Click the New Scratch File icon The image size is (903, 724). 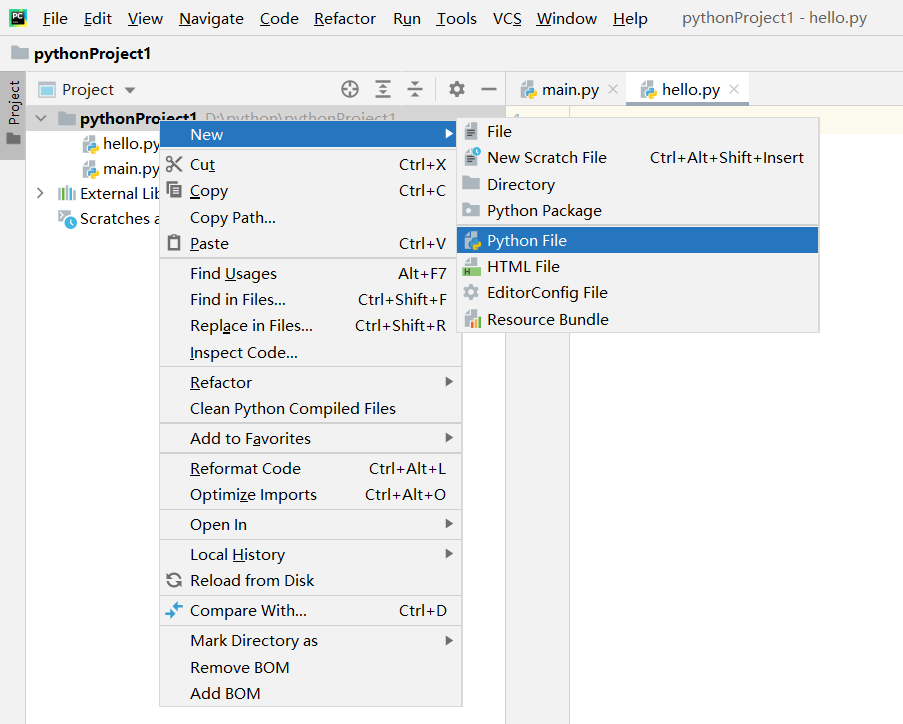point(472,157)
